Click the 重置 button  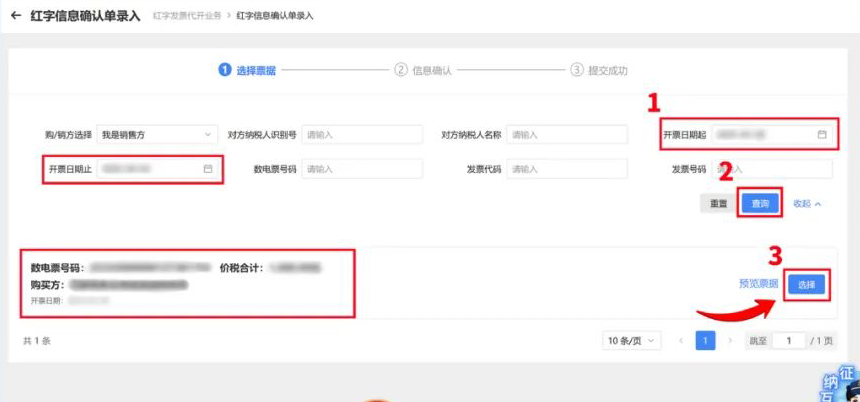pyautogui.click(x=718, y=203)
